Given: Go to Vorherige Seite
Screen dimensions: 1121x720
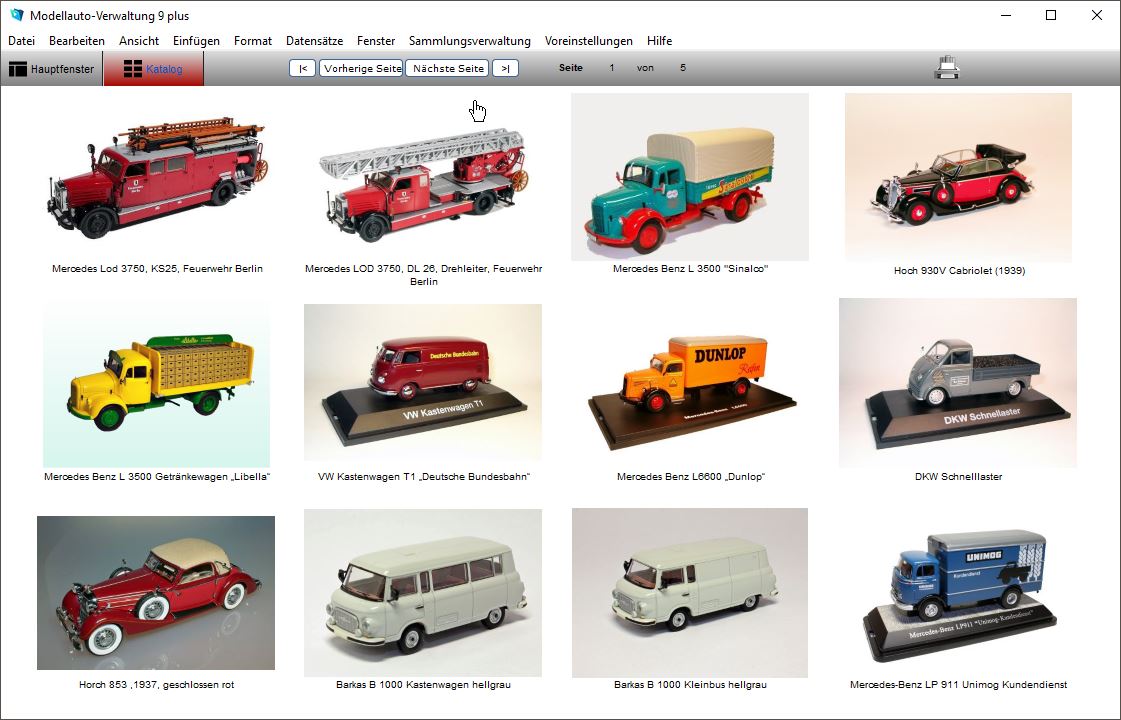Looking at the screenshot, I should (361, 68).
